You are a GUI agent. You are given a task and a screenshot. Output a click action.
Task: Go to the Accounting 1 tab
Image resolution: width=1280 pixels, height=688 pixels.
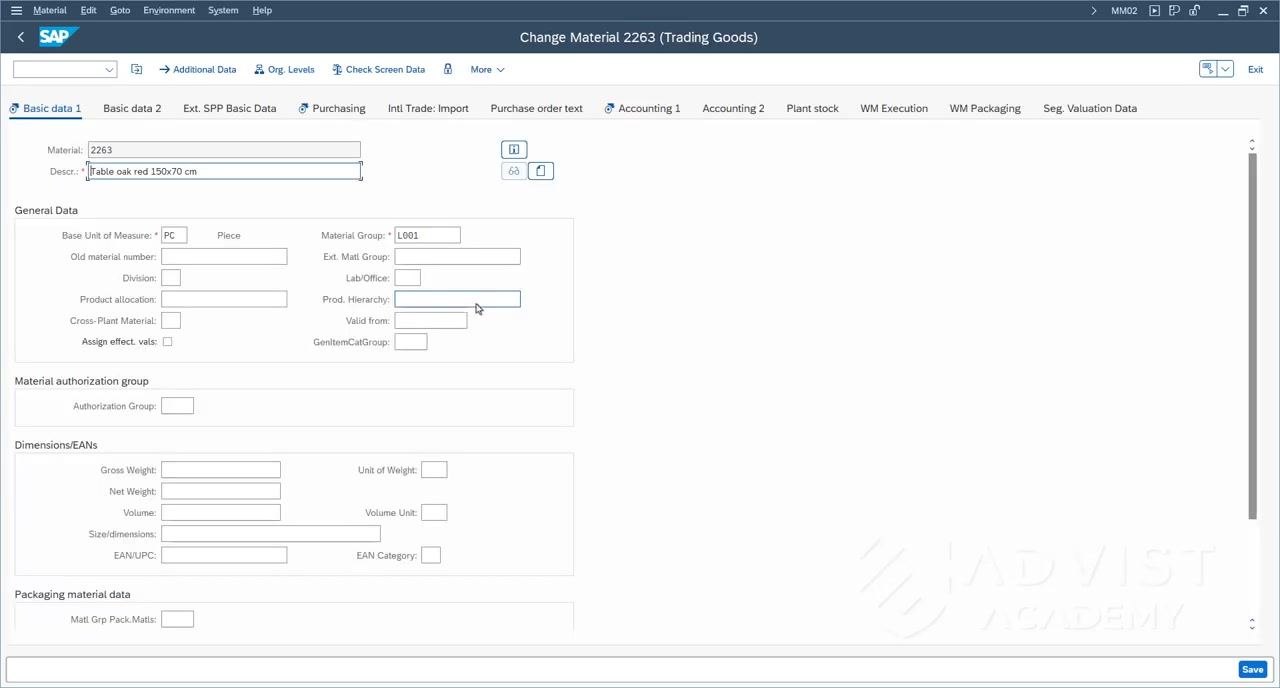point(643,108)
